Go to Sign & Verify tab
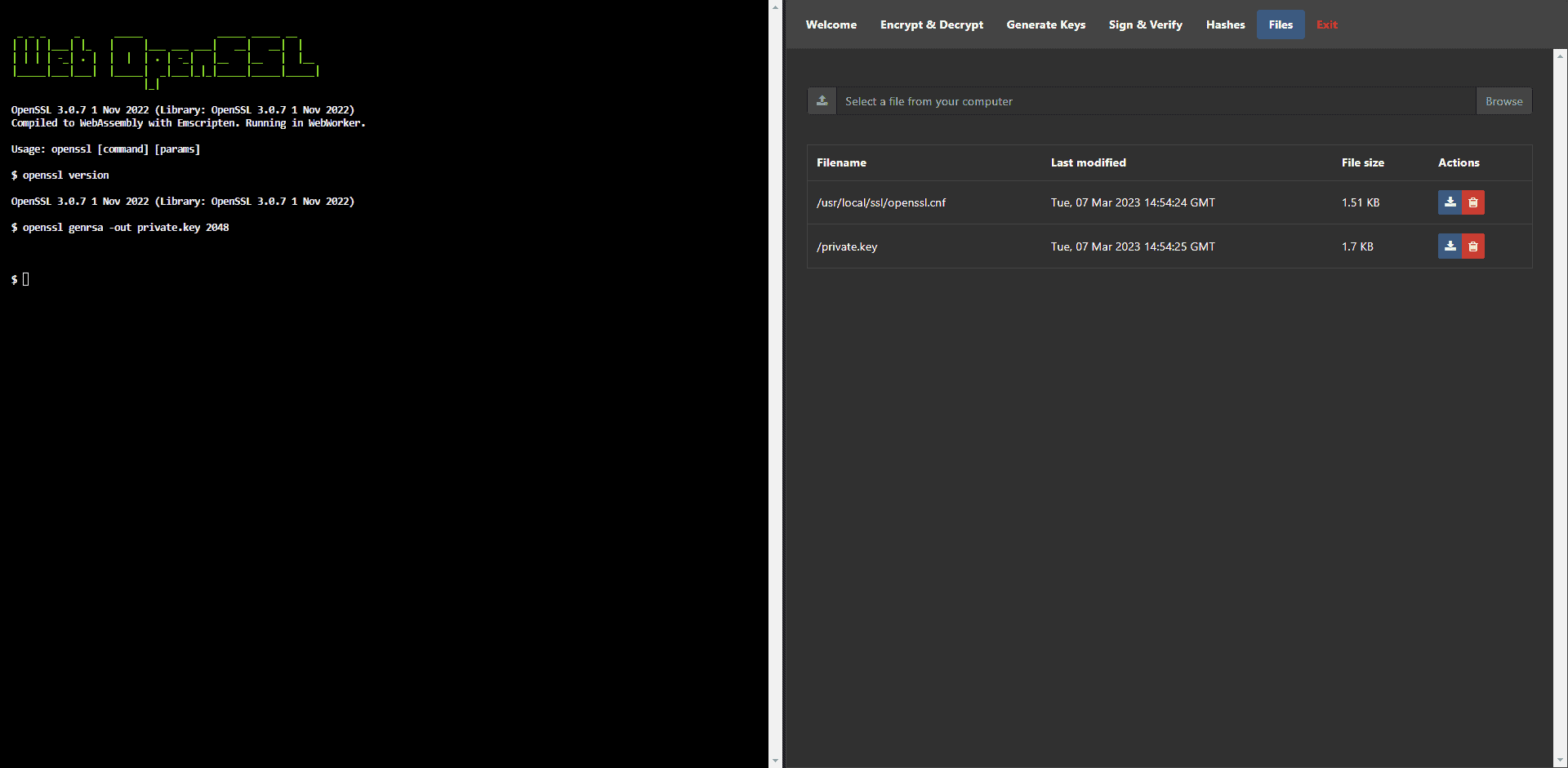The height and width of the screenshot is (768, 1568). tap(1146, 24)
